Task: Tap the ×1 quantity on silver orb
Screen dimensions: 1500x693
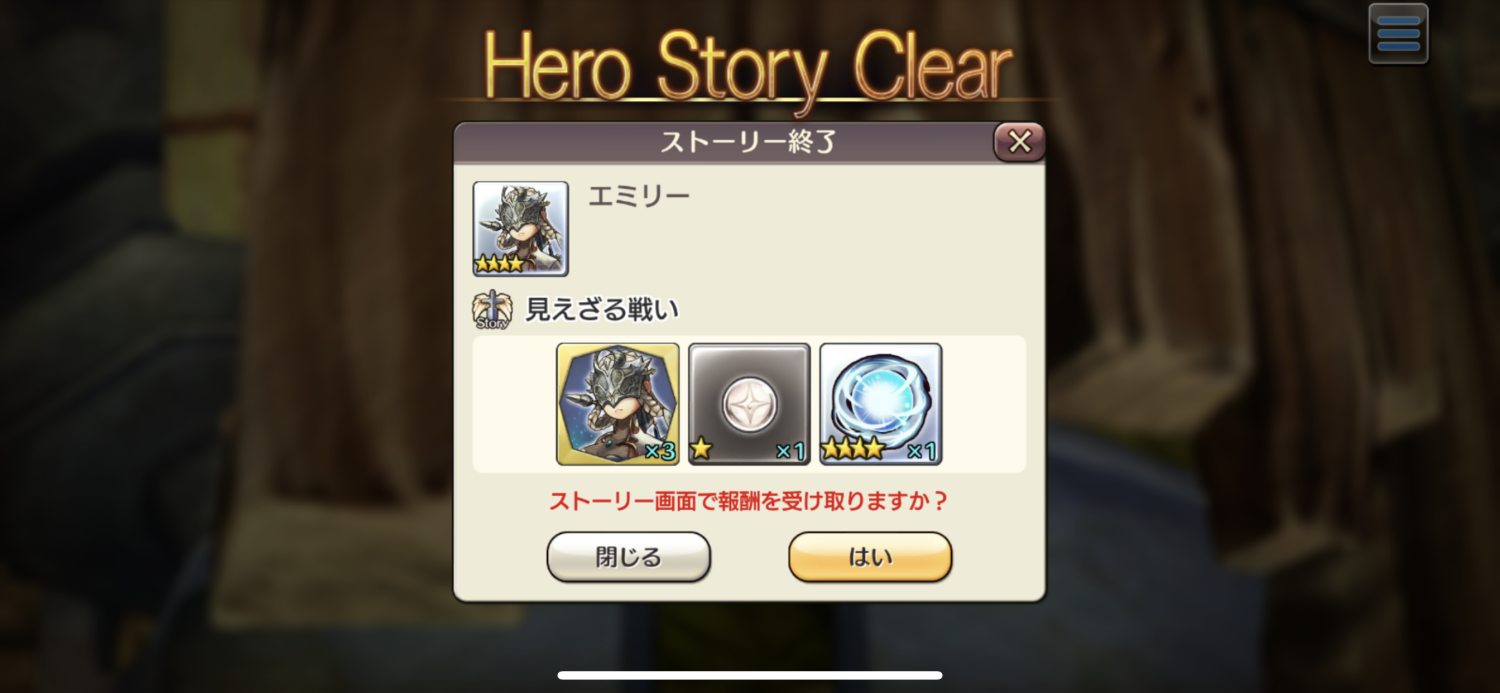Action: point(791,452)
